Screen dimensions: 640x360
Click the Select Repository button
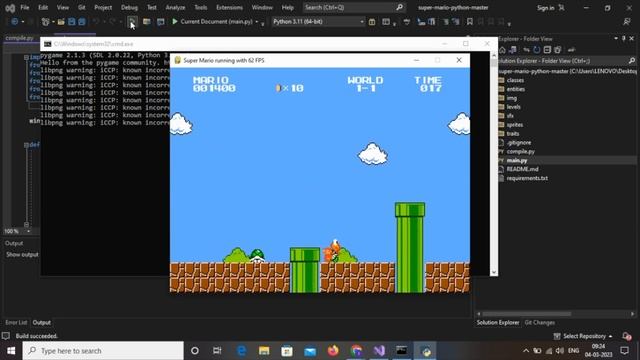[x=584, y=336]
